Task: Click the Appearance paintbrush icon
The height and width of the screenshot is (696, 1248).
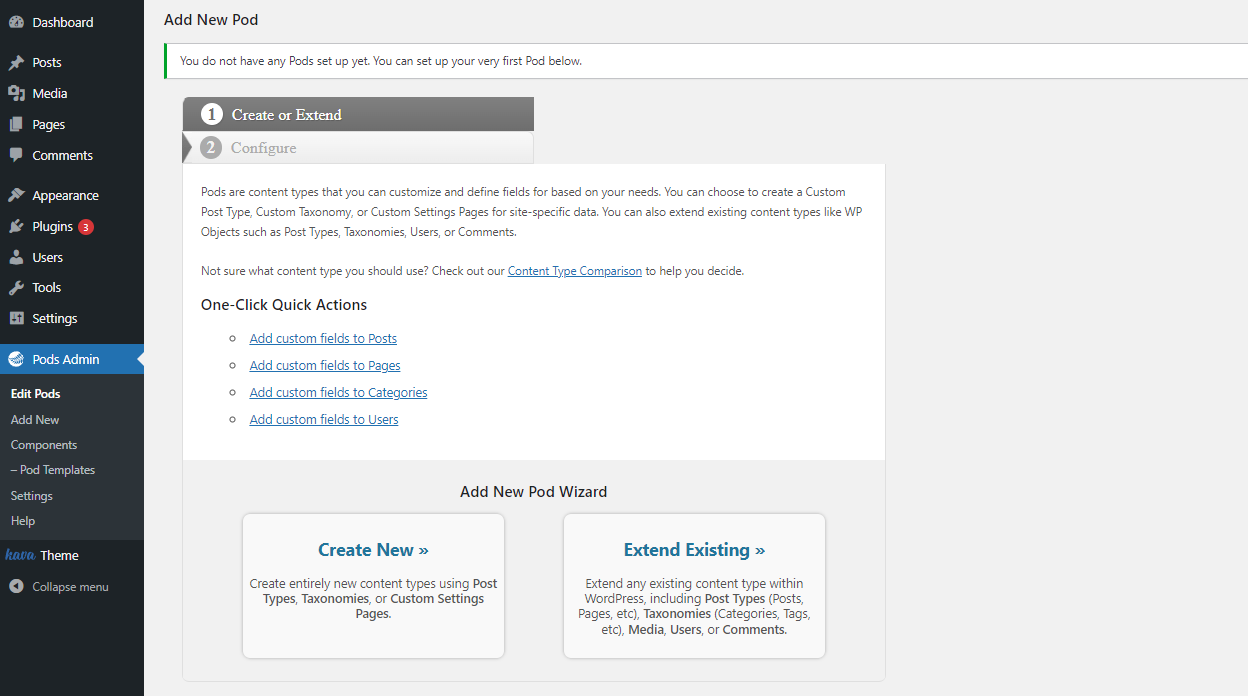Action: 16,195
